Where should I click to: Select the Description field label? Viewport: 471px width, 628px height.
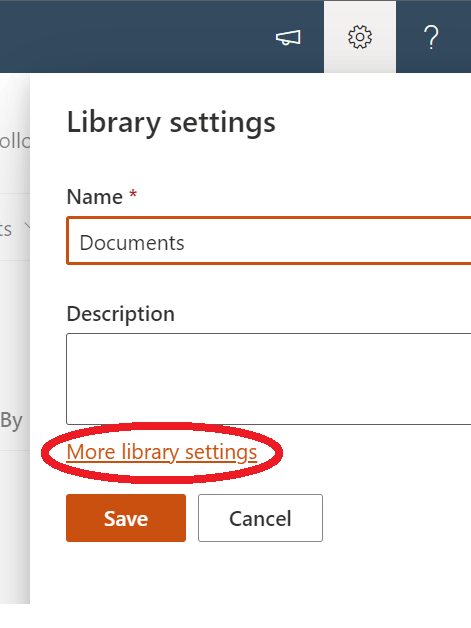pyautogui.click(x=121, y=314)
